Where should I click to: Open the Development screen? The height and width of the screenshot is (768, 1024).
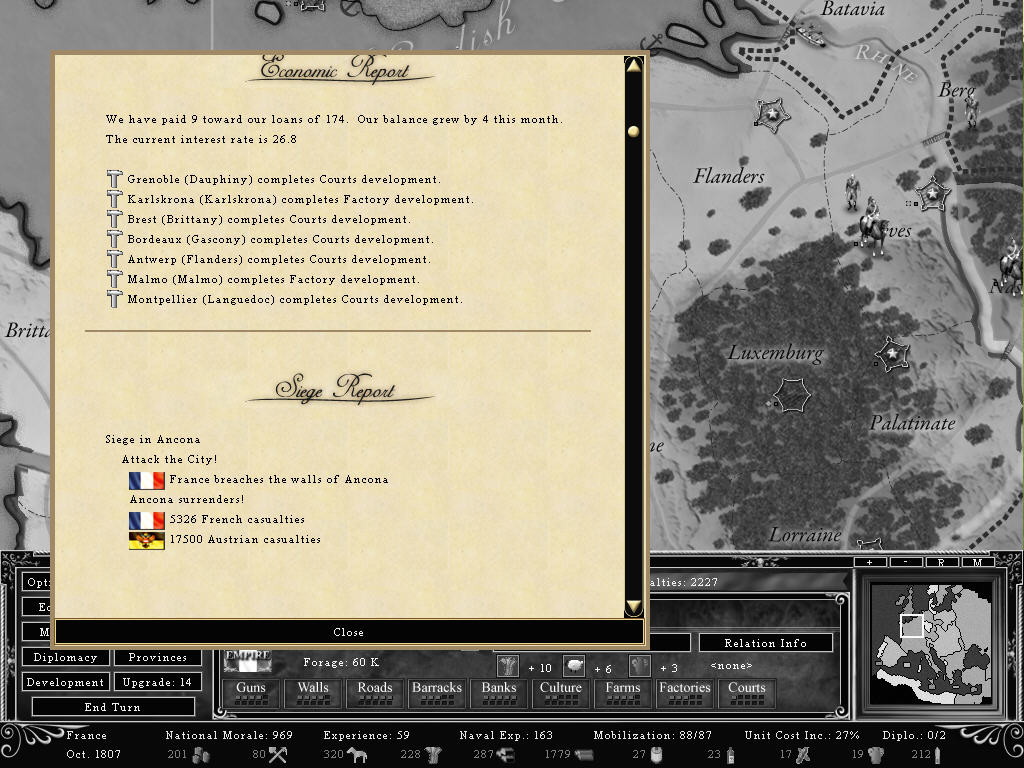coord(65,682)
